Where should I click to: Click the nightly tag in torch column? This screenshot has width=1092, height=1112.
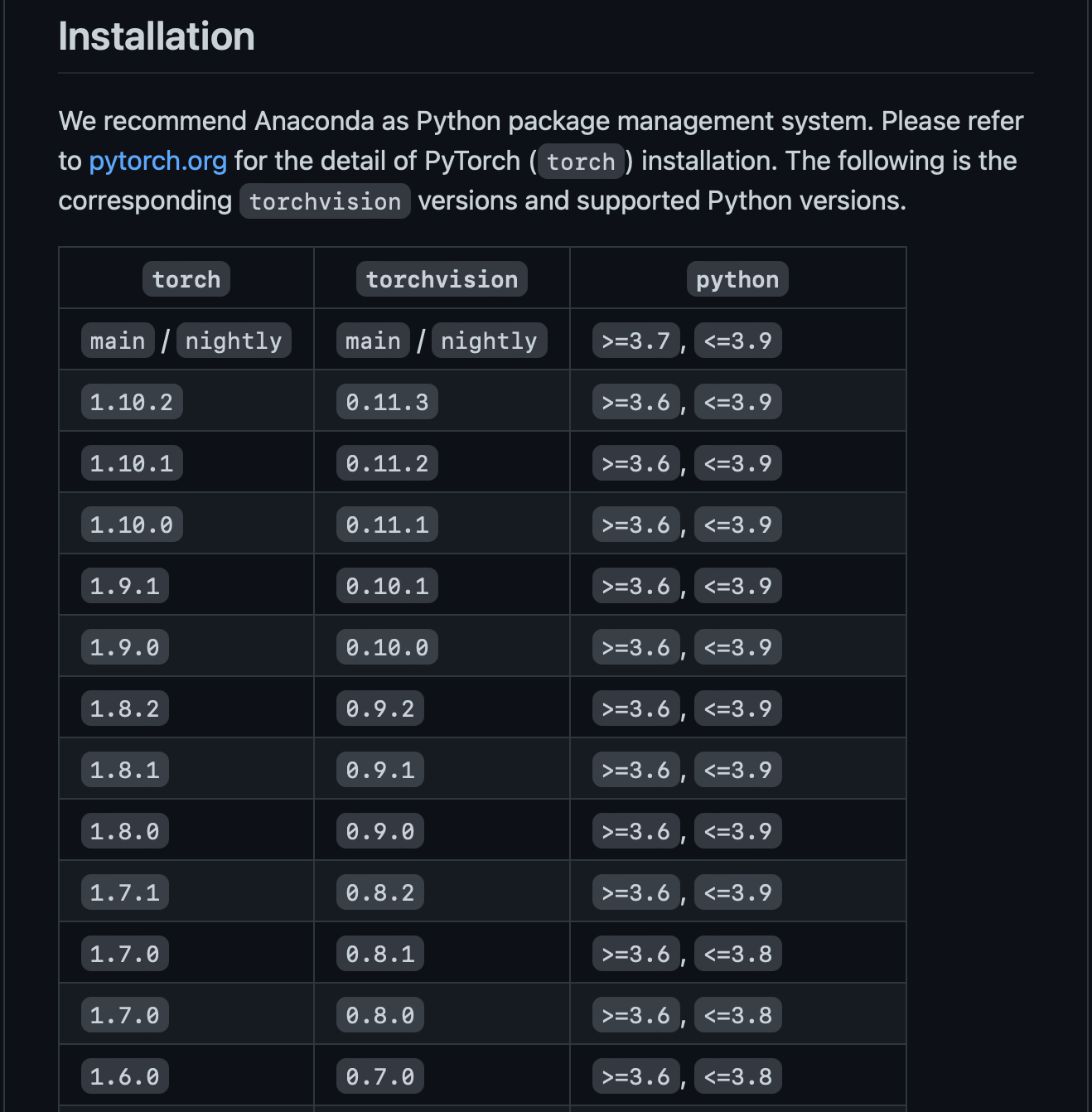click(x=234, y=341)
